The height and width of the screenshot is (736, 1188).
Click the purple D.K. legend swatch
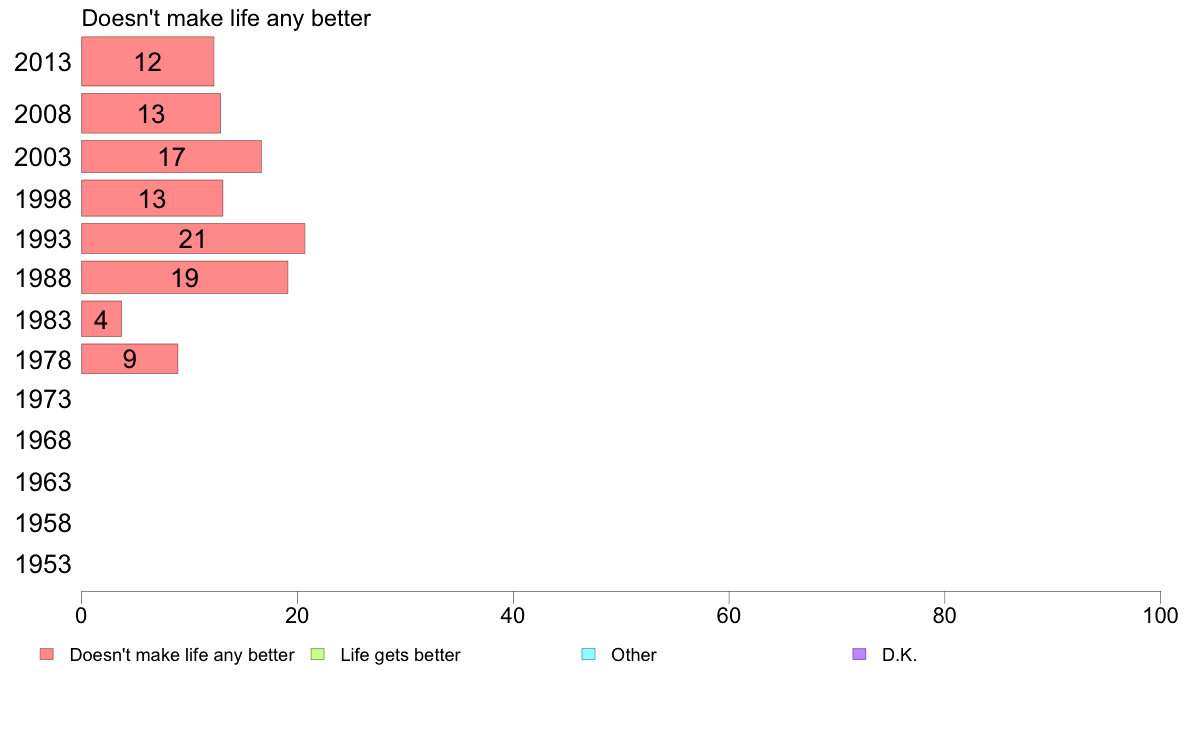[x=859, y=654]
